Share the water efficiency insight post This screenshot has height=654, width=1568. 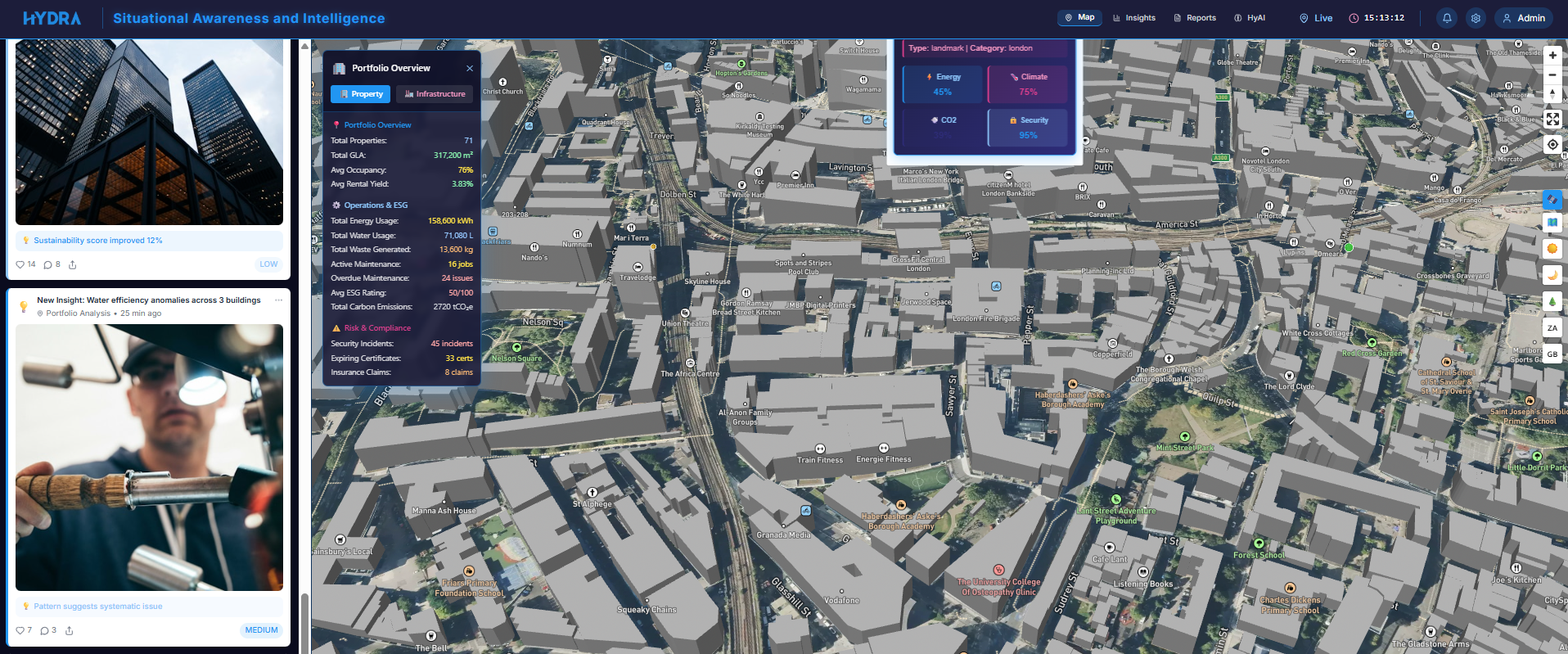(70, 630)
